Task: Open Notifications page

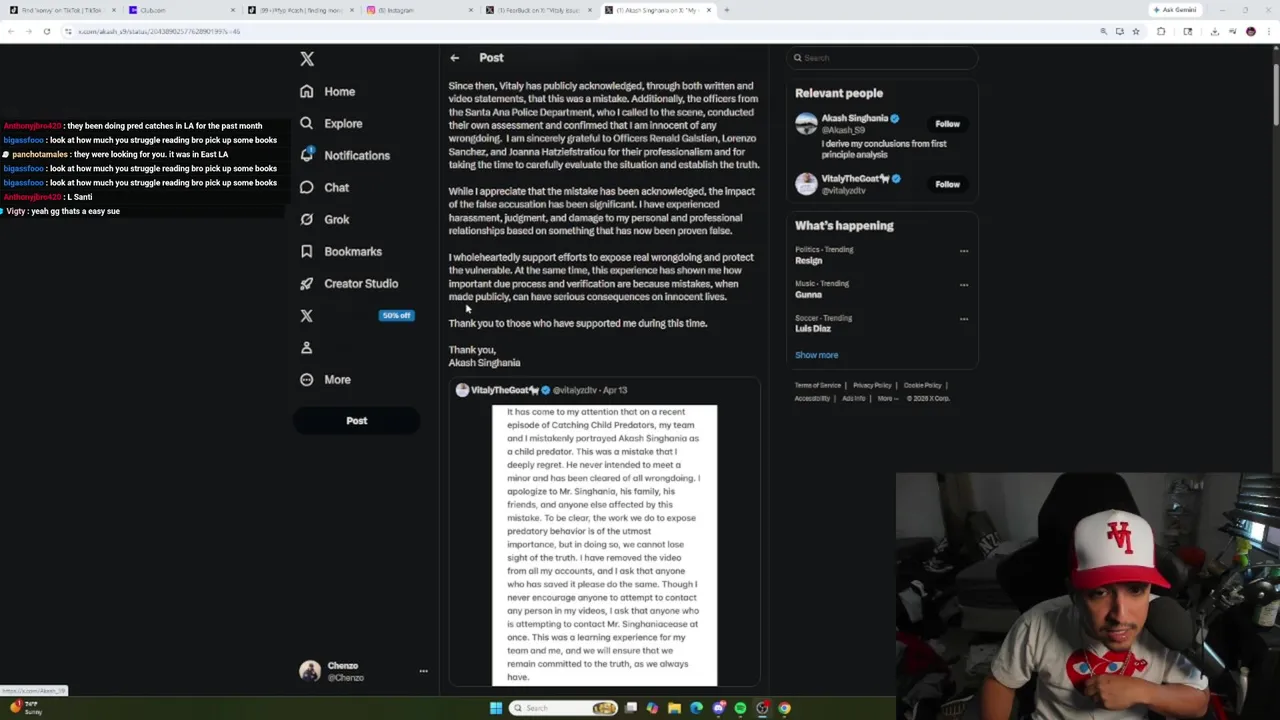Action: pos(345,155)
